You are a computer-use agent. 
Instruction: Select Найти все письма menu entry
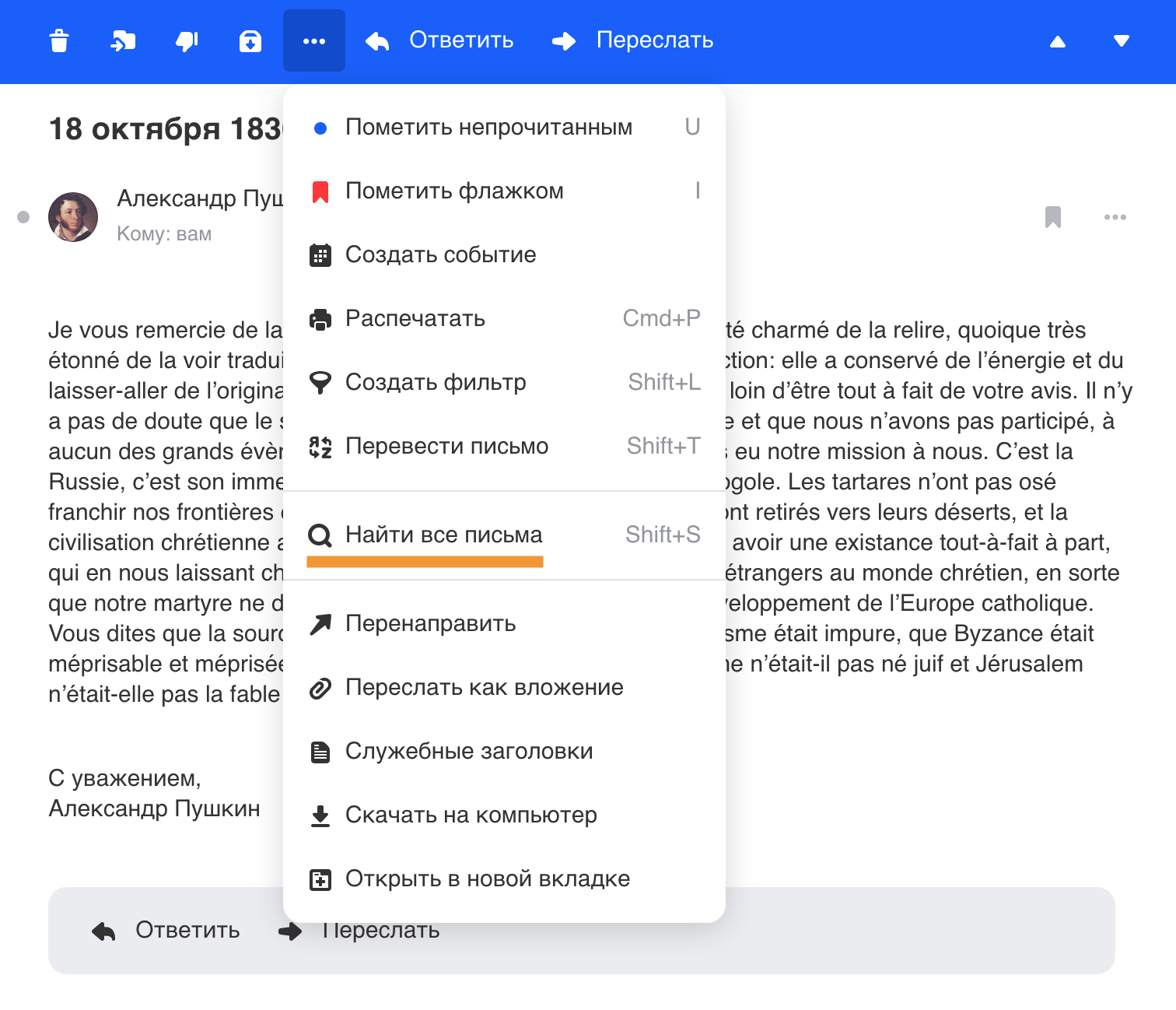[x=504, y=535]
